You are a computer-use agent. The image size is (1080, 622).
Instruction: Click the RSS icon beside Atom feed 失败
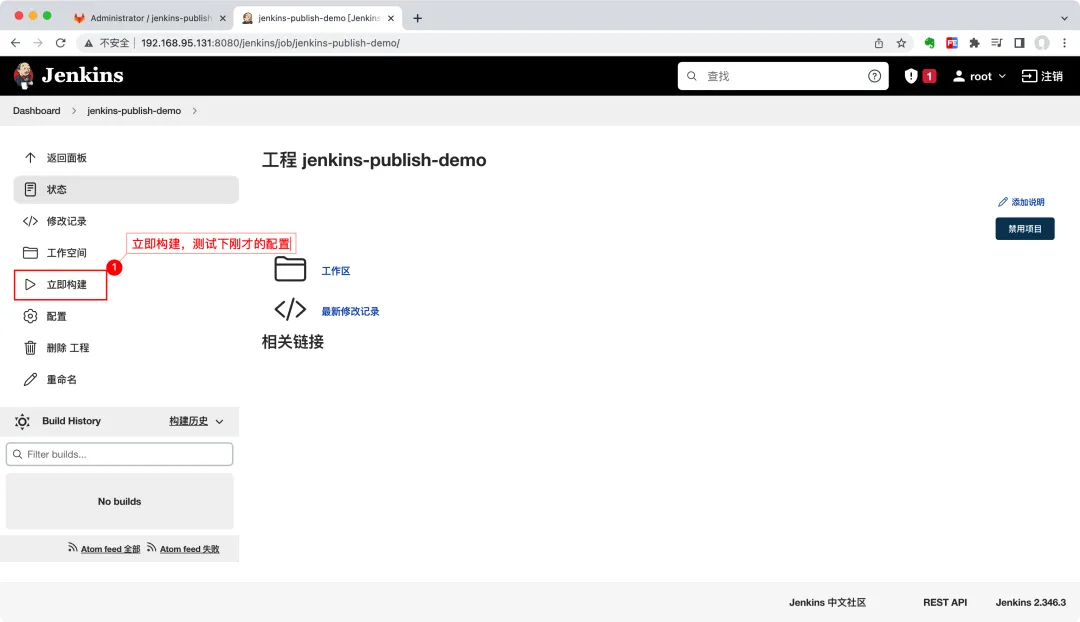pyautogui.click(x=152, y=548)
